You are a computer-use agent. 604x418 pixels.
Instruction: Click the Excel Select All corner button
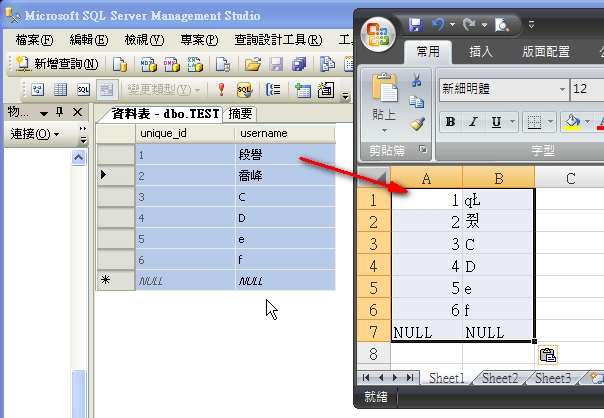tap(374, 177)
